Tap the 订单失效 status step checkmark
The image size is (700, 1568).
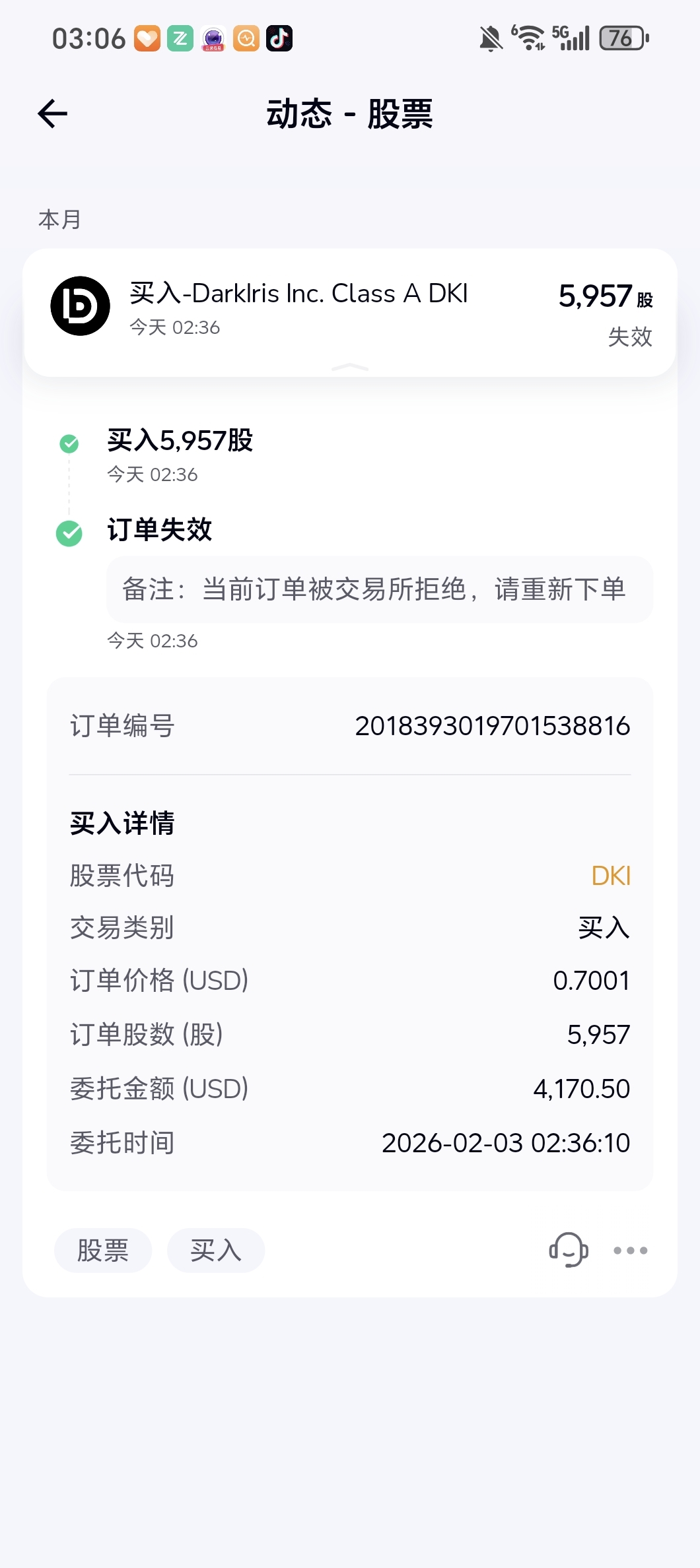point(69,533)
